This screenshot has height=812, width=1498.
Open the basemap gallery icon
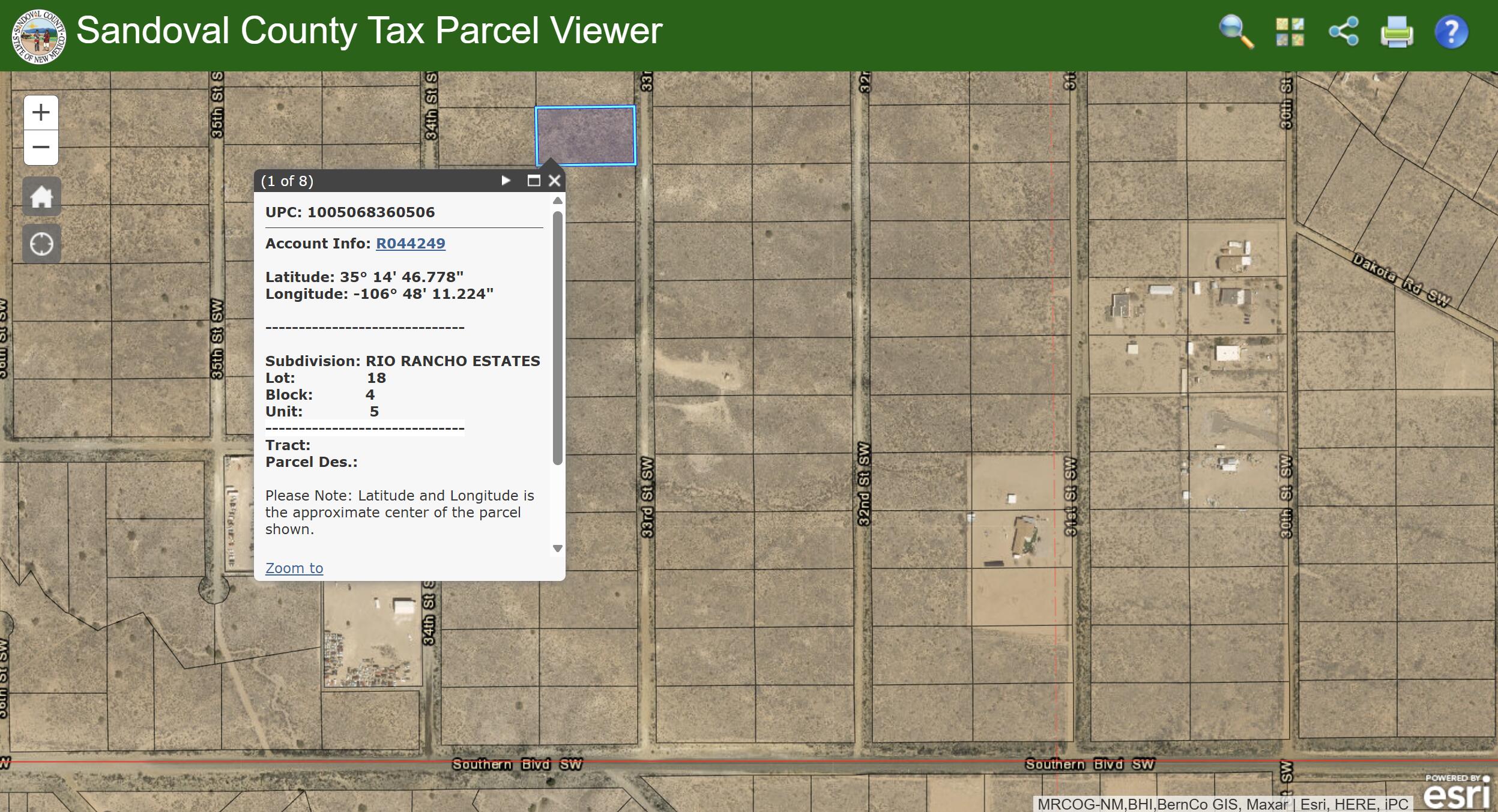[1290, 31]
